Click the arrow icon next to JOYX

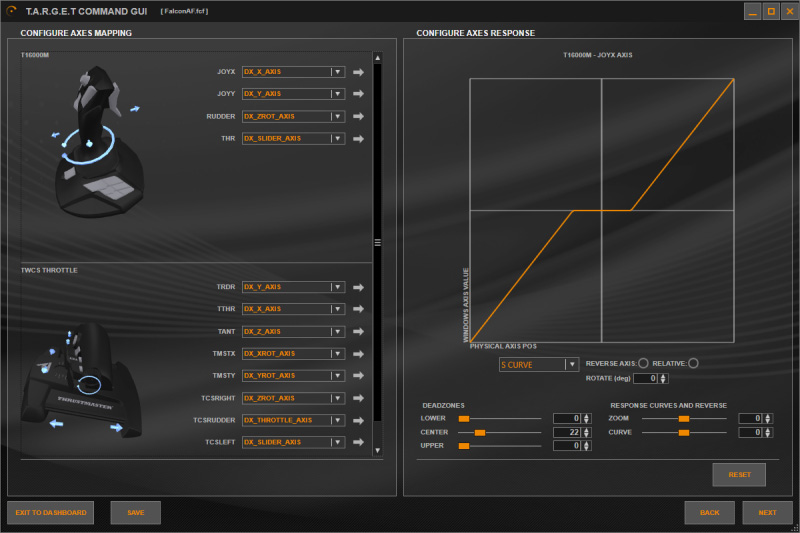(x=358, y=72)
